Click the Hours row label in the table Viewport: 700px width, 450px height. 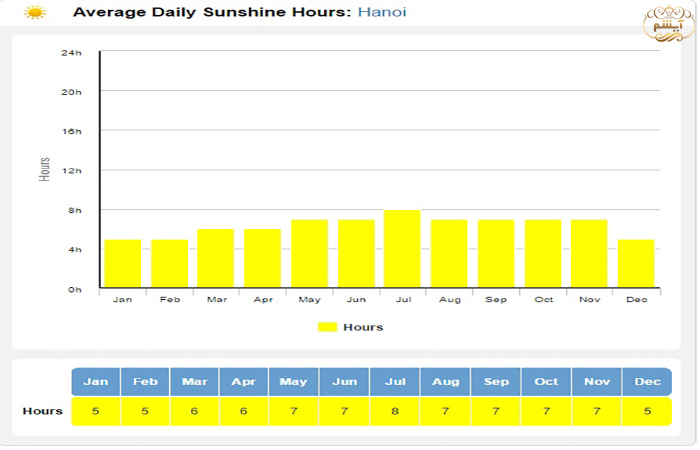pos(43,411)
